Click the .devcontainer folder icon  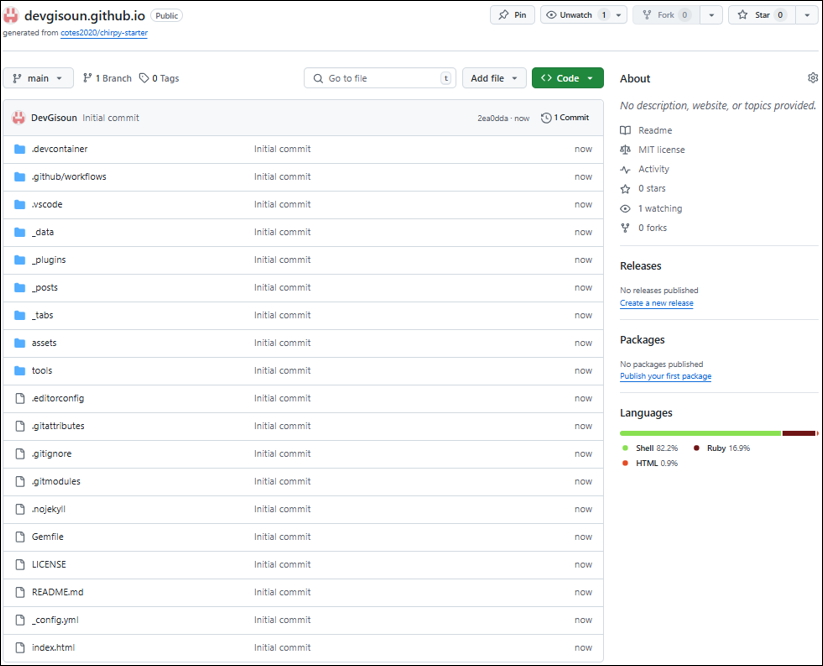pyautogui.click(x=19, y=149)
